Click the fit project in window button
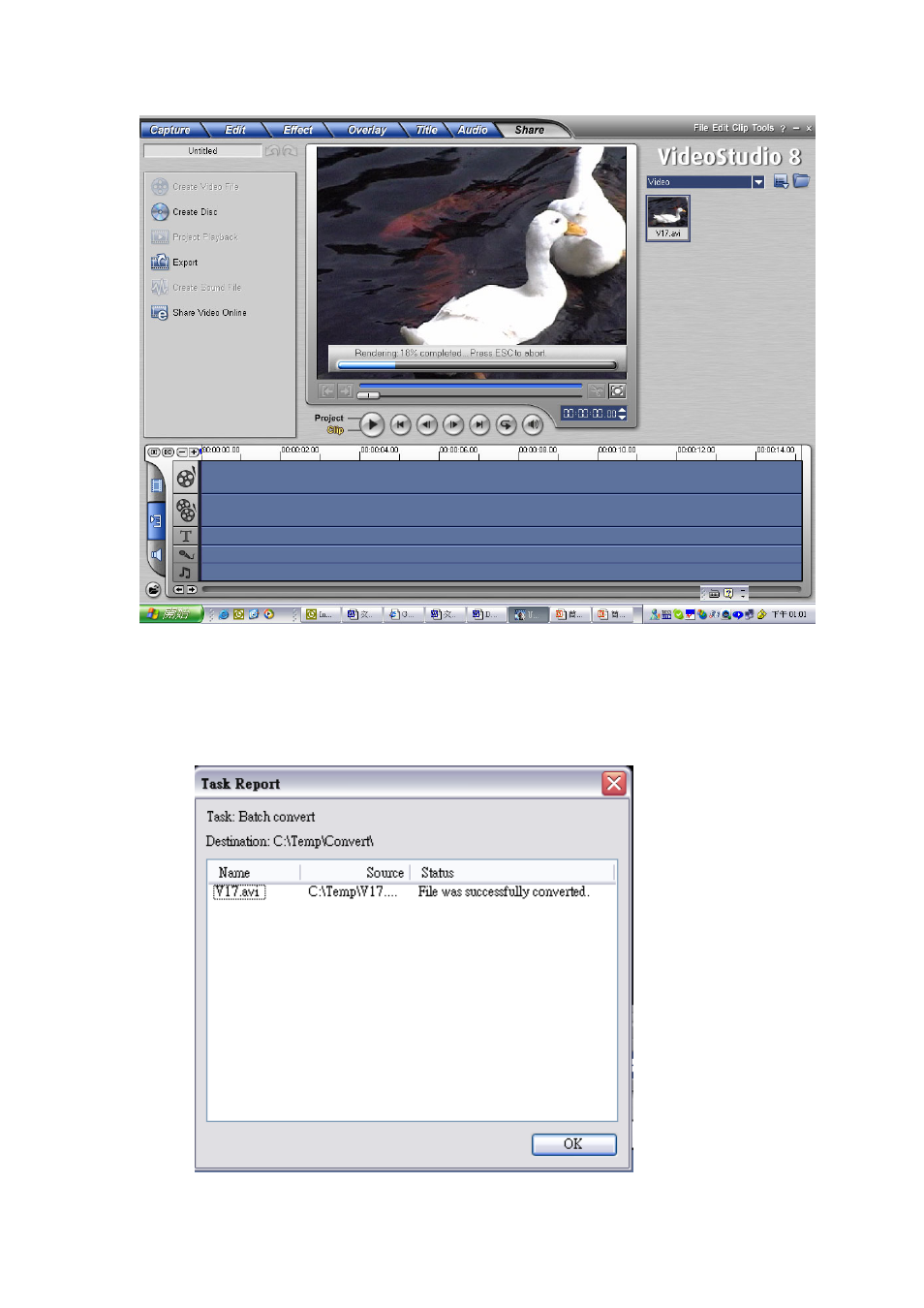Image resolution: width=924 pixels, height=1308 pixels. pos(153,452)
